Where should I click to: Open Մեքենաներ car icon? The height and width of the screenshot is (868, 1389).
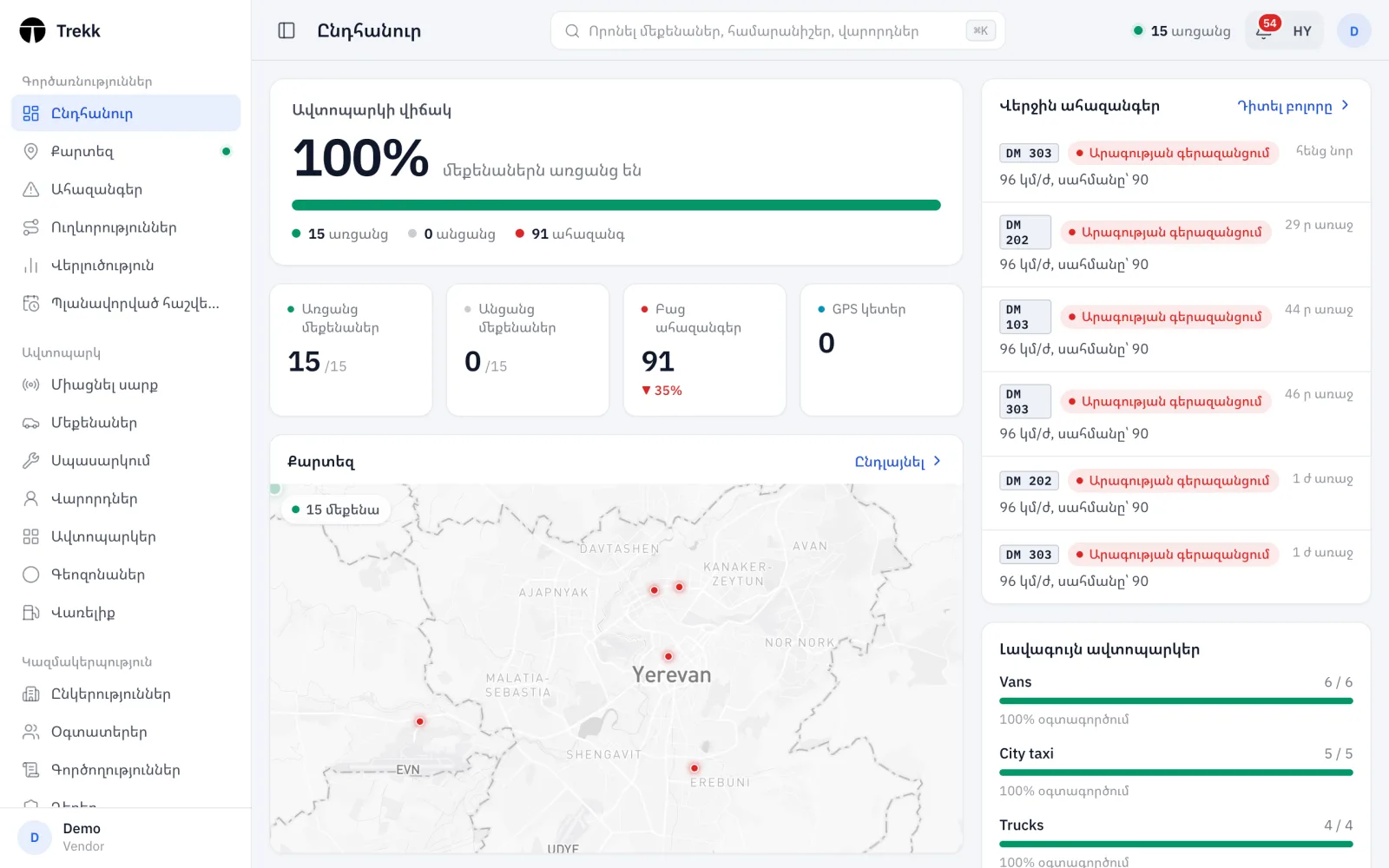click(x=31, y=423)
